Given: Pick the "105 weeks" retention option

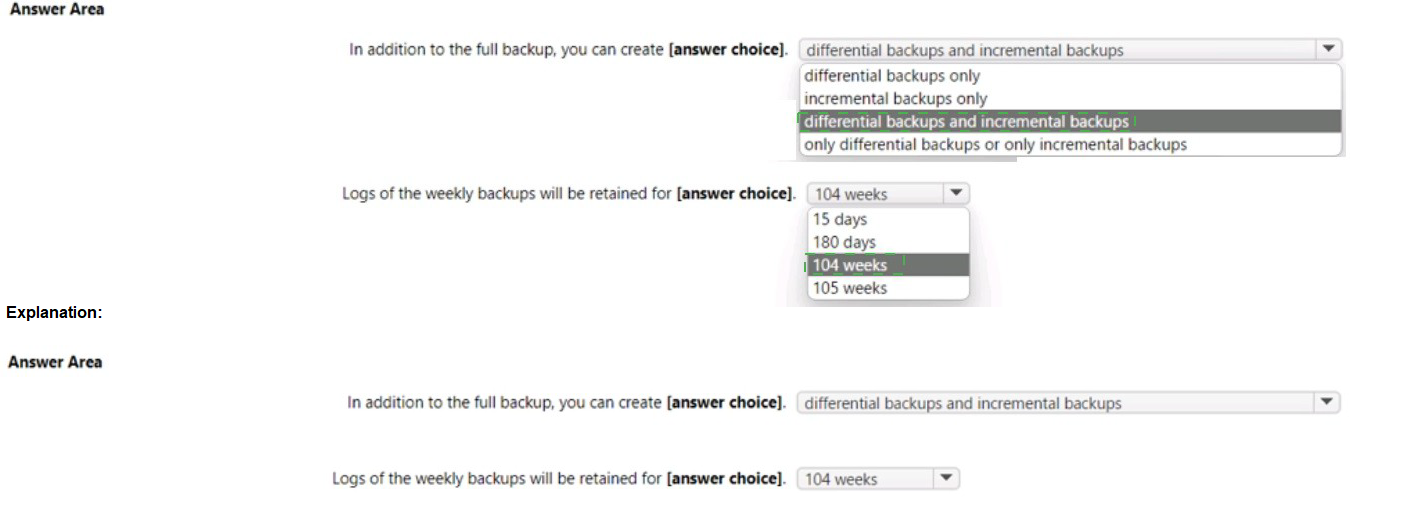Looking at the screenshot, I should pyautogui.click(x=850, y=288).
